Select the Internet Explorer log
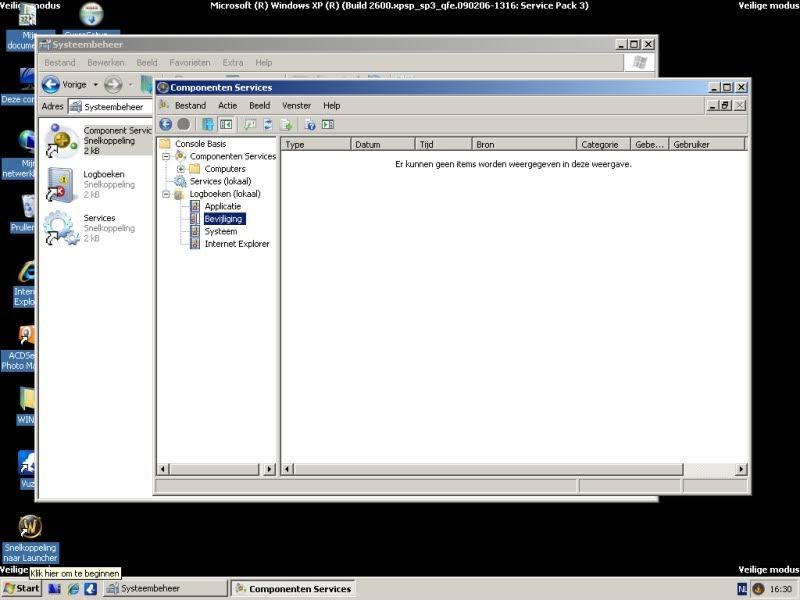Screen dimensions: 800x600 [237, 244]
